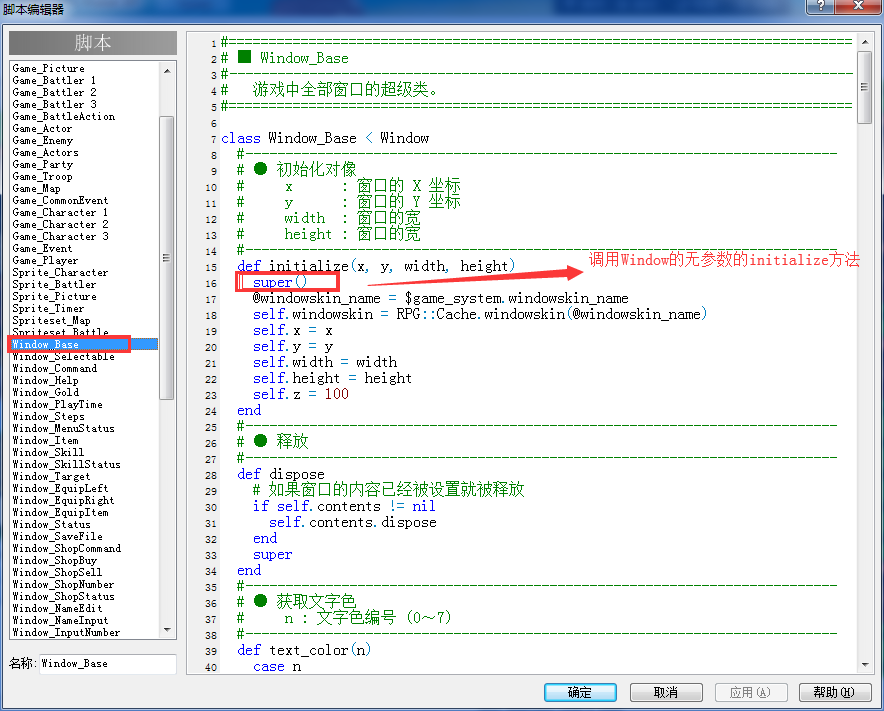Select Window_Item script
Image resolution: width=884 pixels, height=711 pixels.
45,440
